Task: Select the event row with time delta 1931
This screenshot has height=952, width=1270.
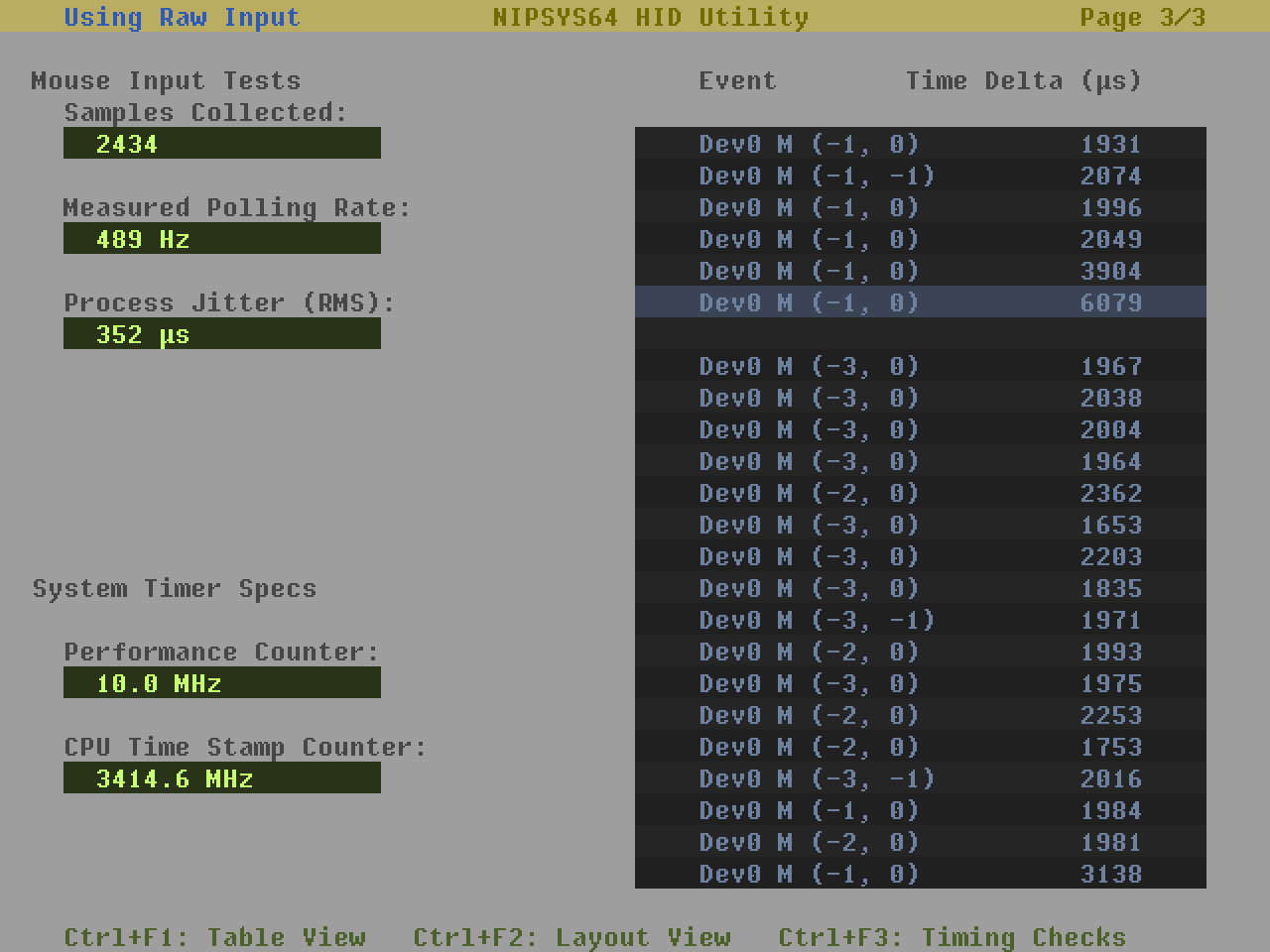Action: click(x=920, y=144)
